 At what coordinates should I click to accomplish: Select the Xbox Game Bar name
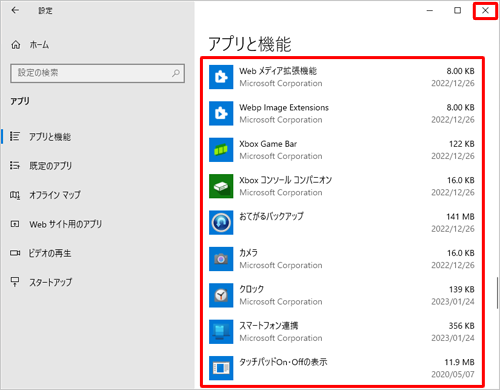(268, 144)
